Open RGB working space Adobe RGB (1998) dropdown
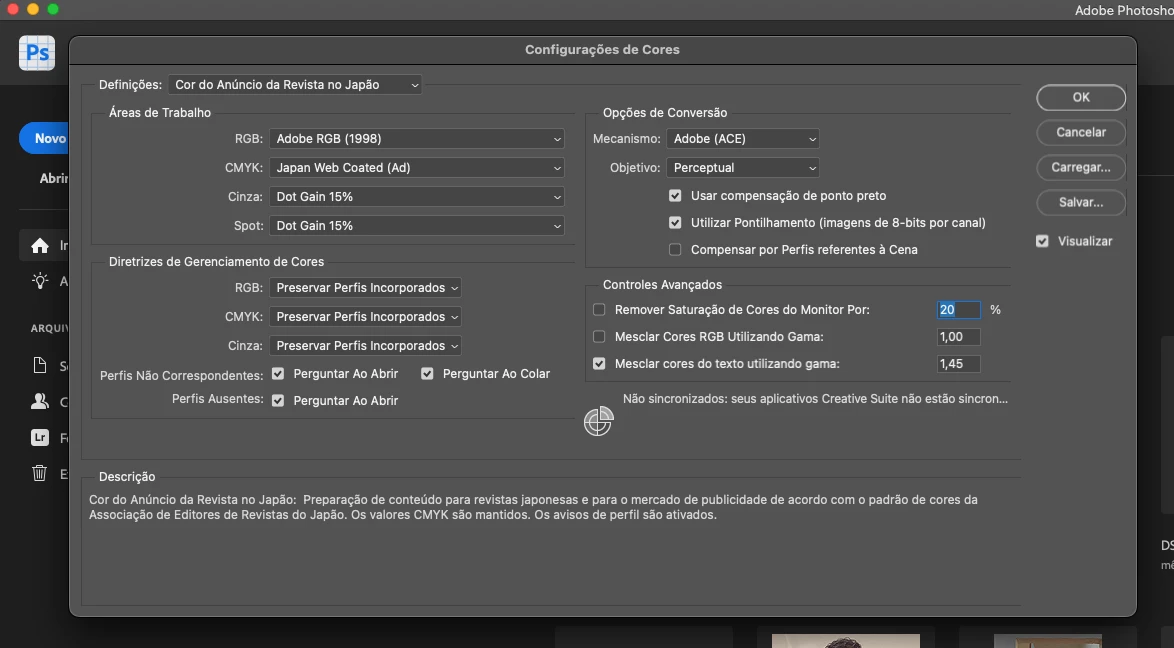This screenshot has height=648, width=1174. (x=417, y=139)
